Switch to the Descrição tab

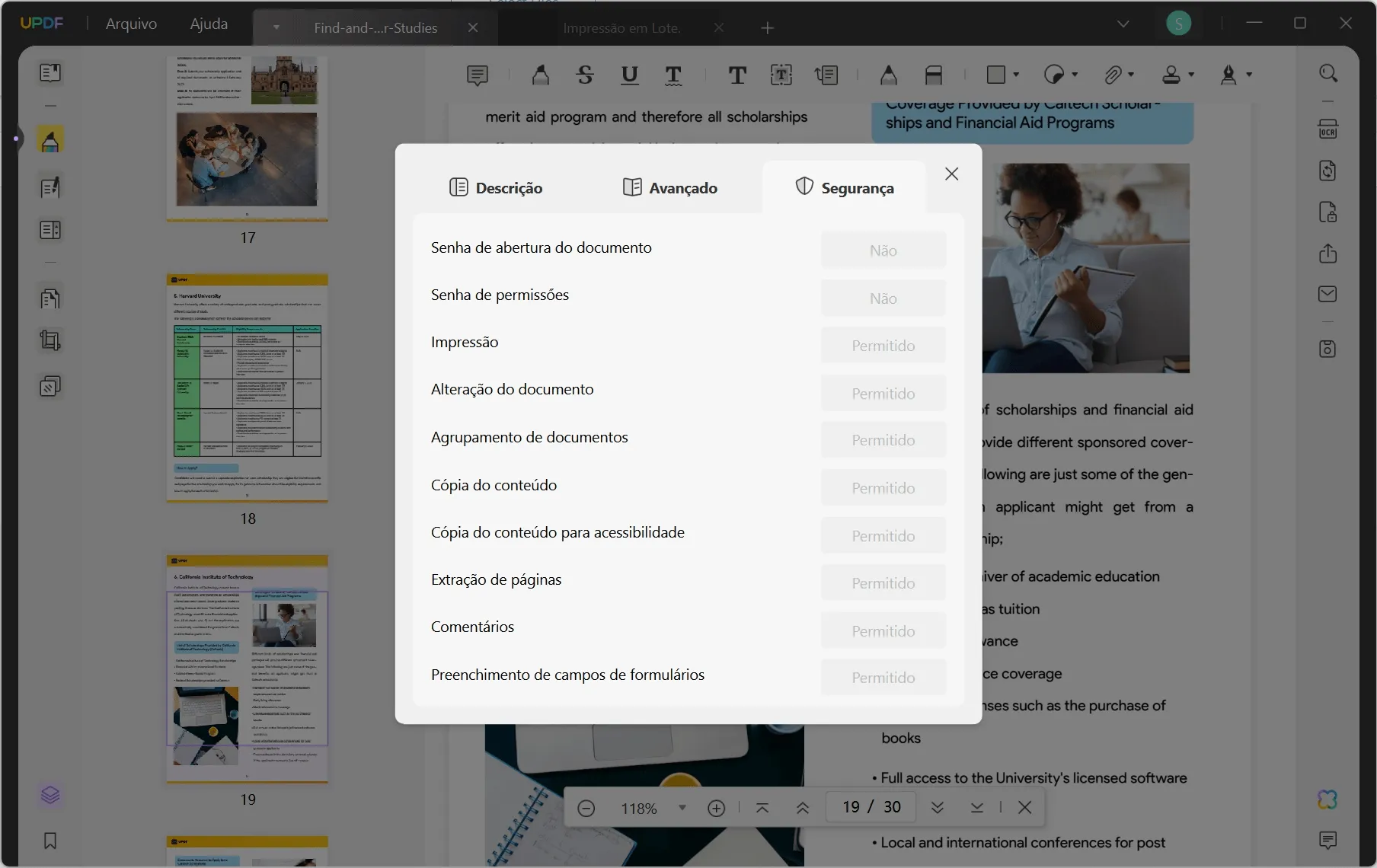pos(497,187)
